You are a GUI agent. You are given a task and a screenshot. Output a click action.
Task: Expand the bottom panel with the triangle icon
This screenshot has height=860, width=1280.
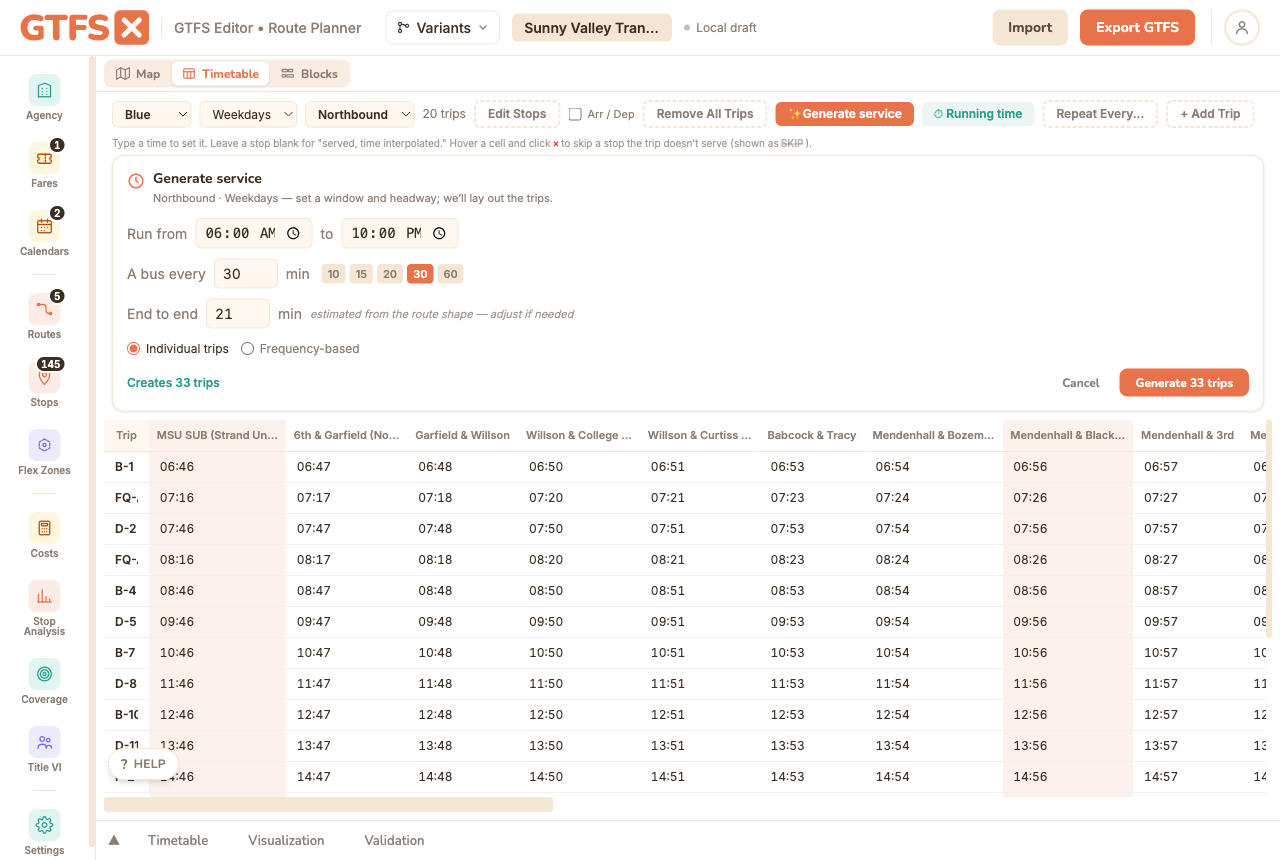(114, 840)
